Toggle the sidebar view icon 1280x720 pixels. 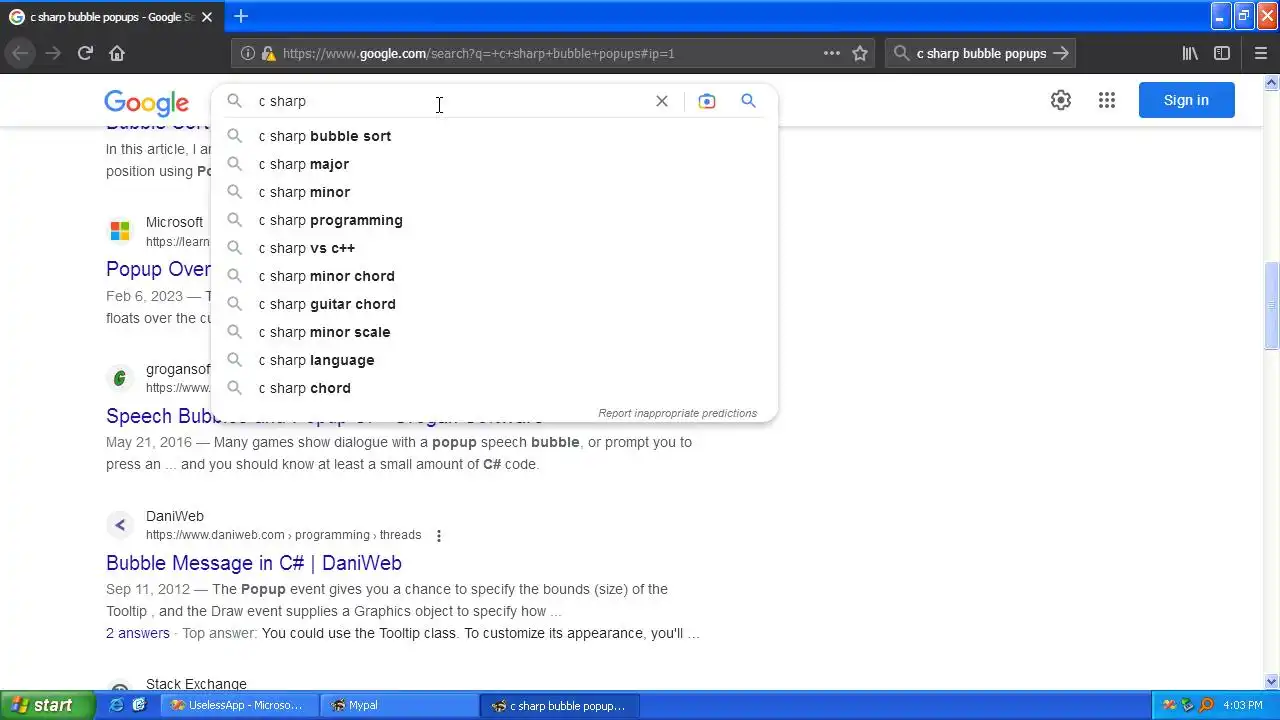pos(1222,53)
